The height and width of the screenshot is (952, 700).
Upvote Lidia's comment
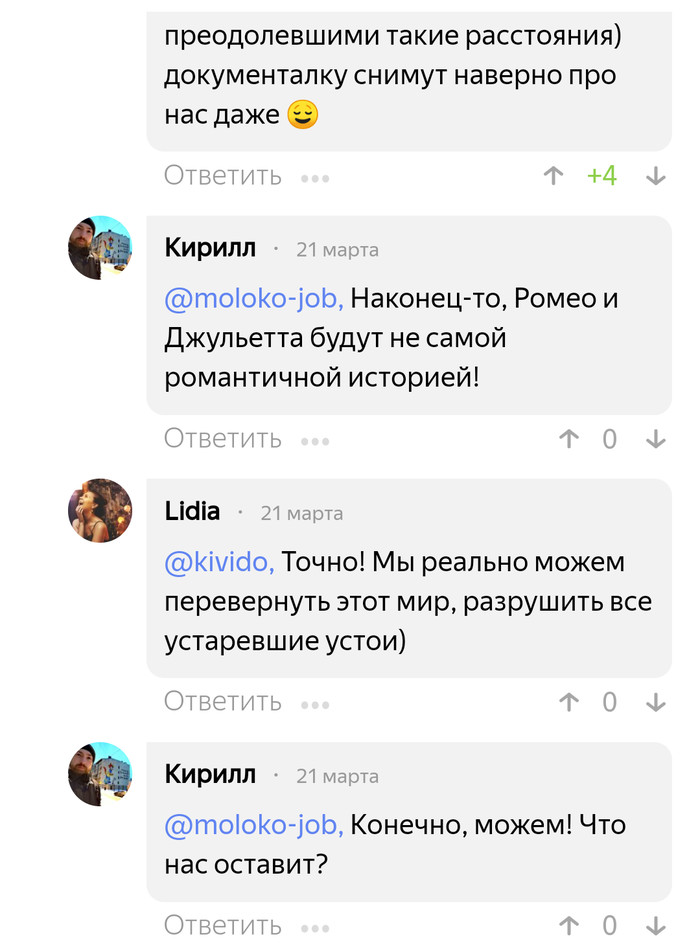[x=569, y=702]
